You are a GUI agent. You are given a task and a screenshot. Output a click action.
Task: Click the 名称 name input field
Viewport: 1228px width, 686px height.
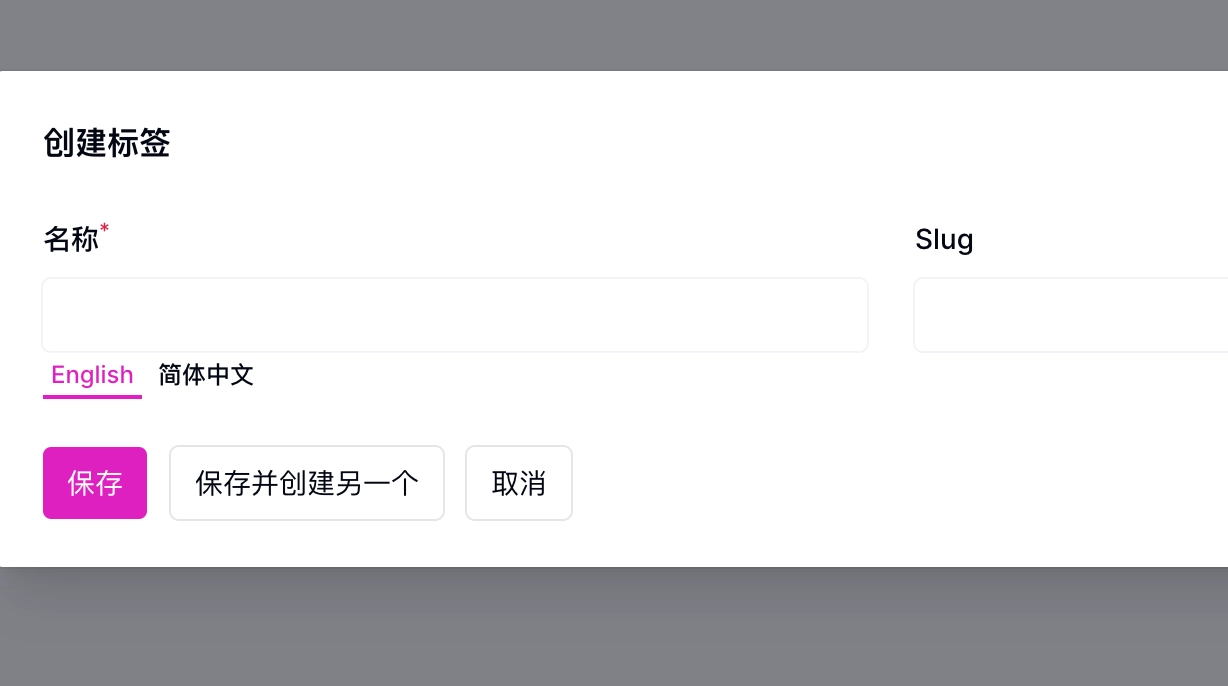(455, 315)
